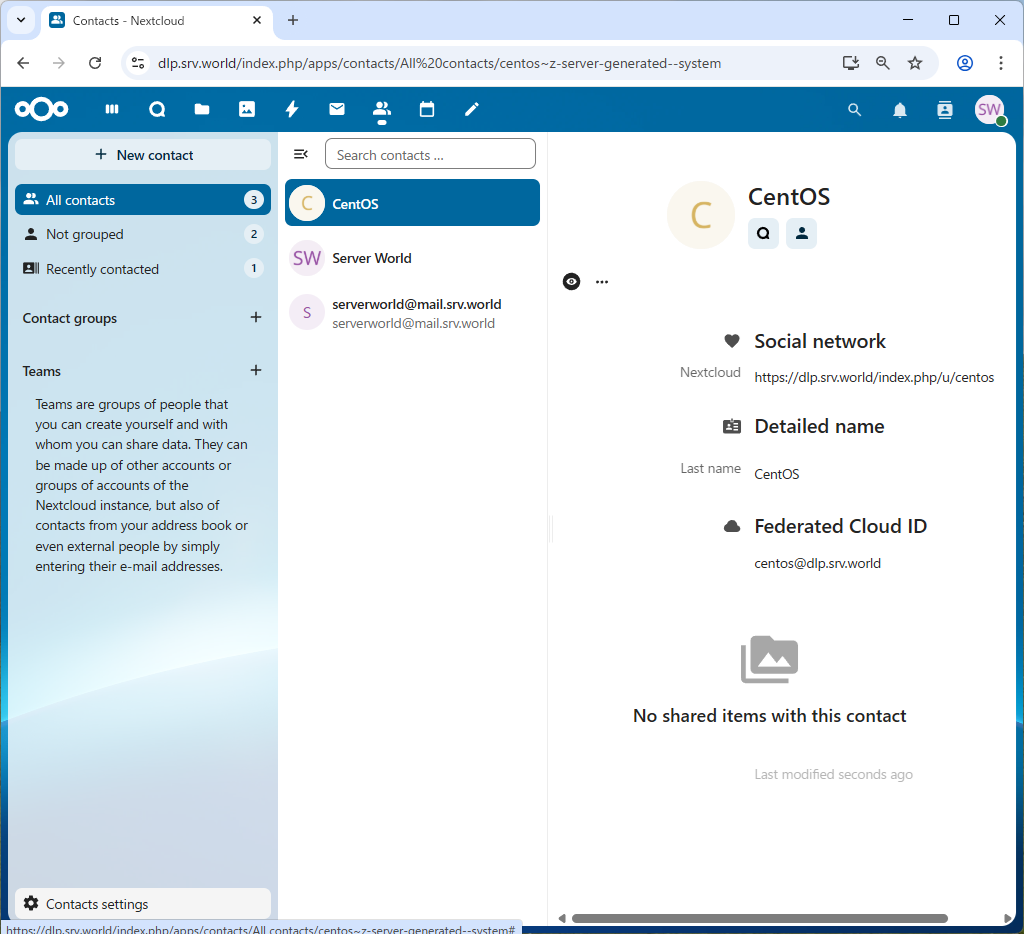This screenshot has height=934, width=1024.
Task: Create a new team with plus
Action: point(256,370)
